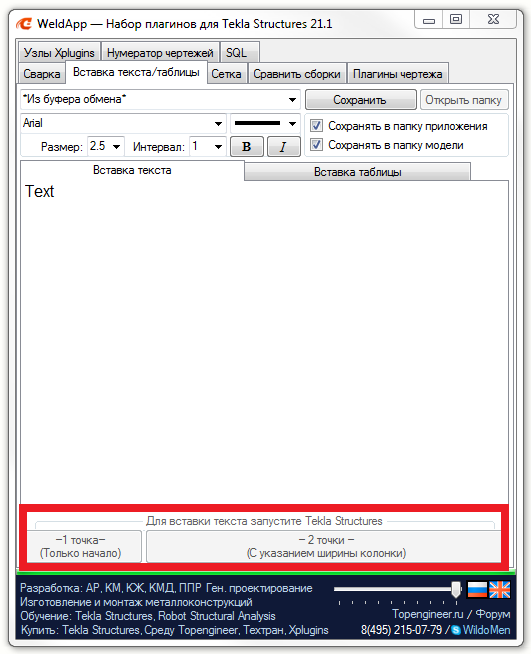Open the Нумератор чертежей tab
The height and width of the screenshot is (654, 531).
pos(160,53)
